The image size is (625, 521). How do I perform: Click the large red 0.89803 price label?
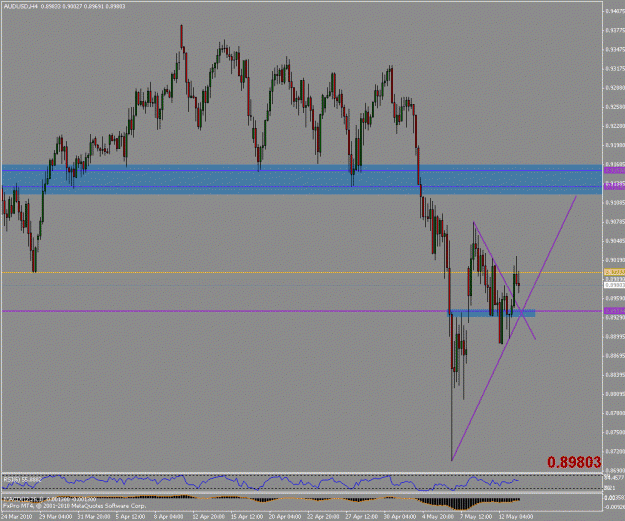point(574,462)
